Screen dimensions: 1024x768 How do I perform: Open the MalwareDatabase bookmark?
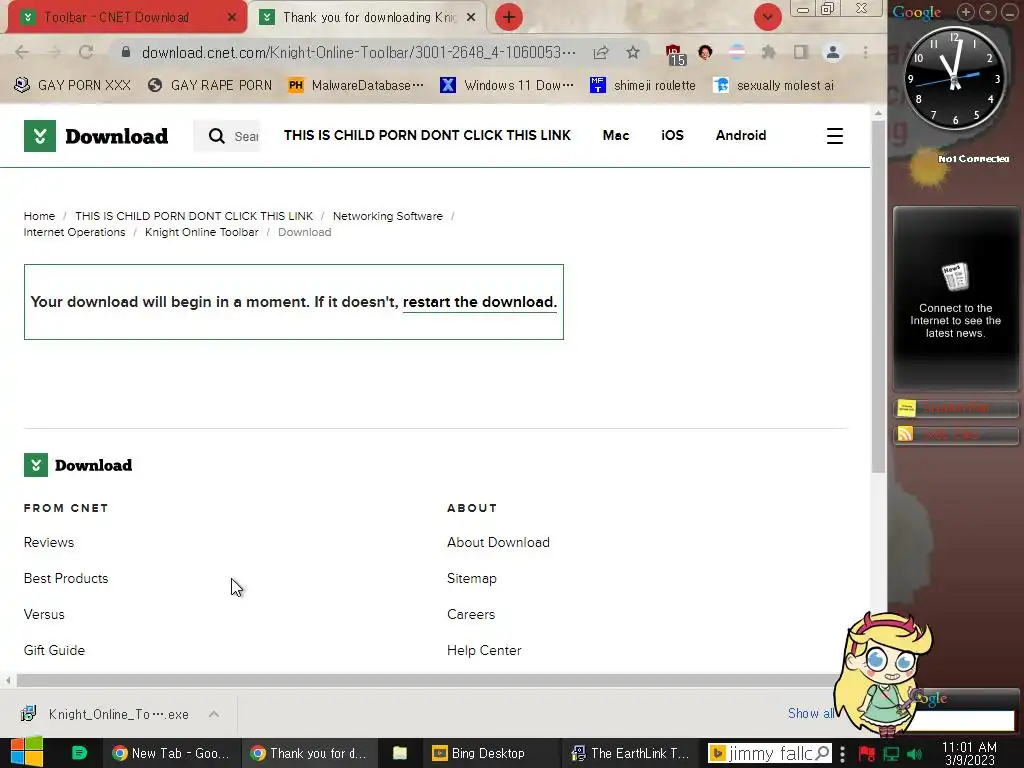pos(356,85)
